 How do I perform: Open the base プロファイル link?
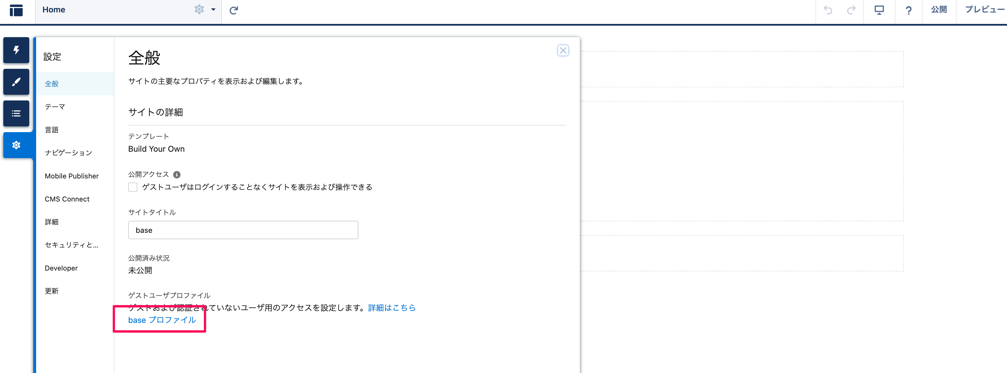(x=162, y=320)
